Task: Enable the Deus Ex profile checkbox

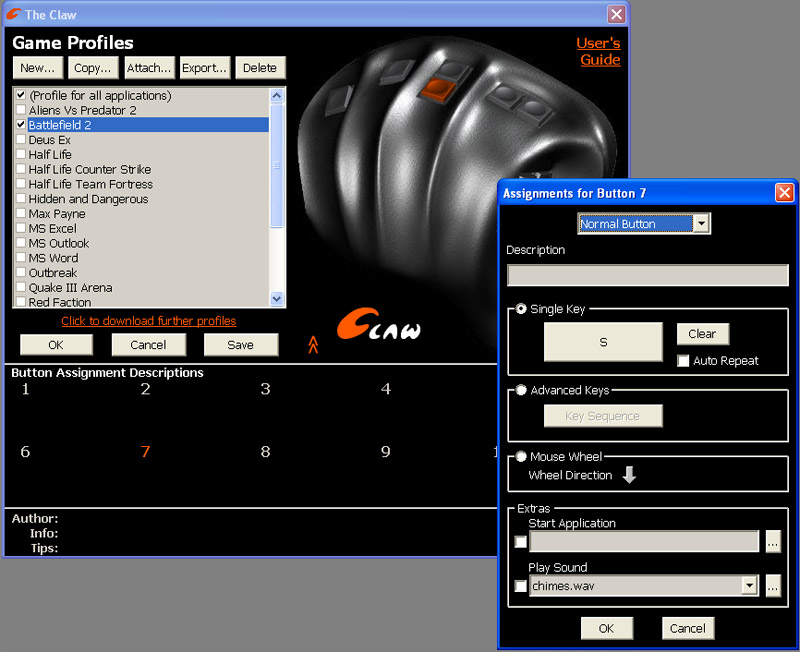Action: [x=21, y=139]
